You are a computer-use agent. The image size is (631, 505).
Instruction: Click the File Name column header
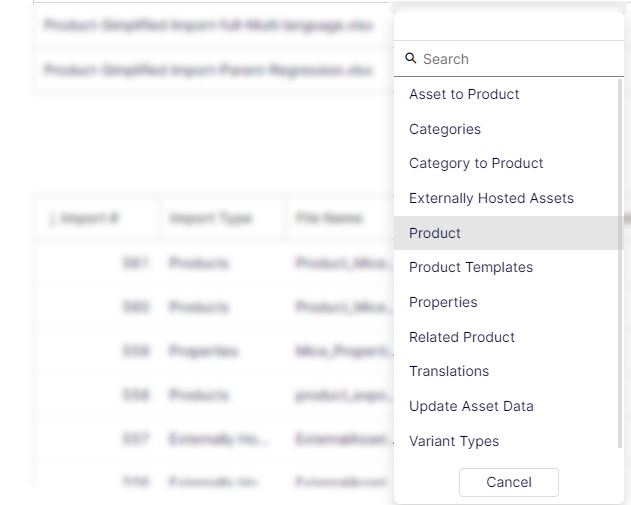329,218
